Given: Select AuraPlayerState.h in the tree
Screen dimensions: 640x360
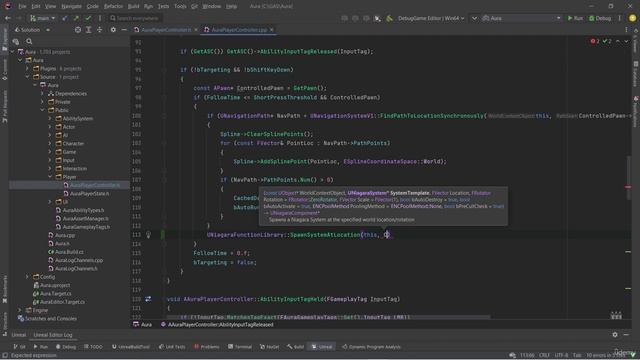Looking at the screenshot, I should tap(89, 194).
